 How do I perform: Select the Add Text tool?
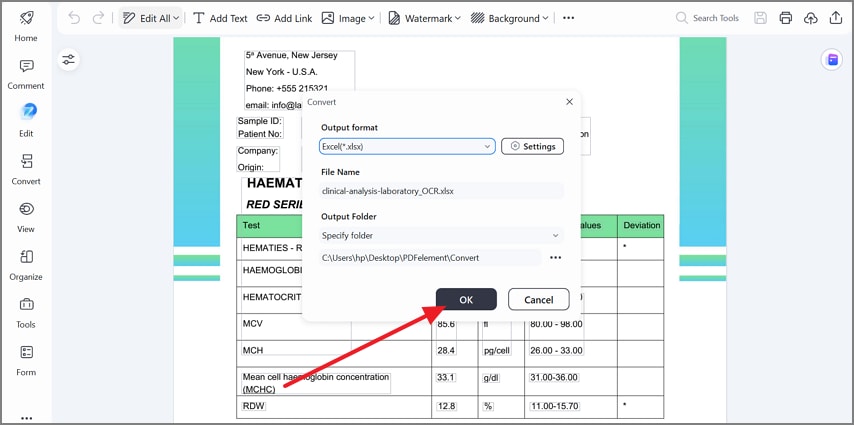221,18
